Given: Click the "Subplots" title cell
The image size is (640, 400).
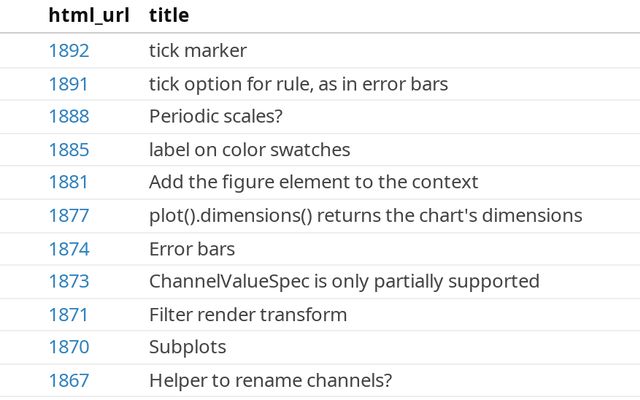Looking at the screenshot, I should (187, 348).
